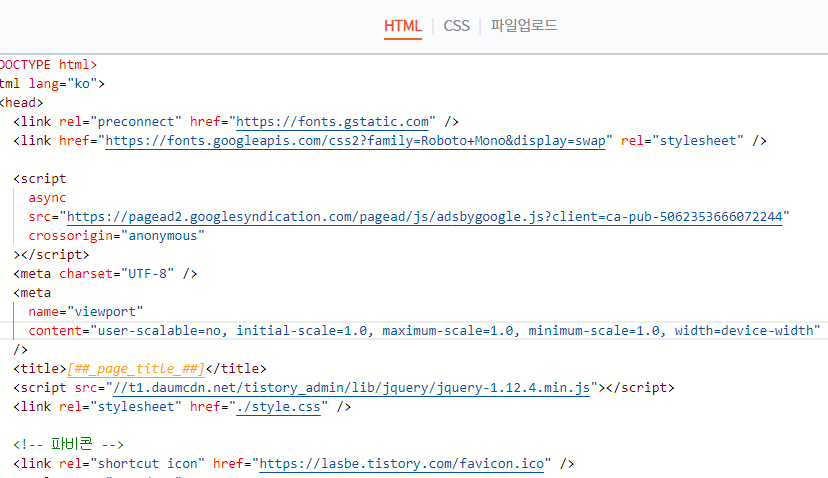This screenshot has width=828, height=478.
Task: Click the <head> tag line
Action: tap(22, 103)
